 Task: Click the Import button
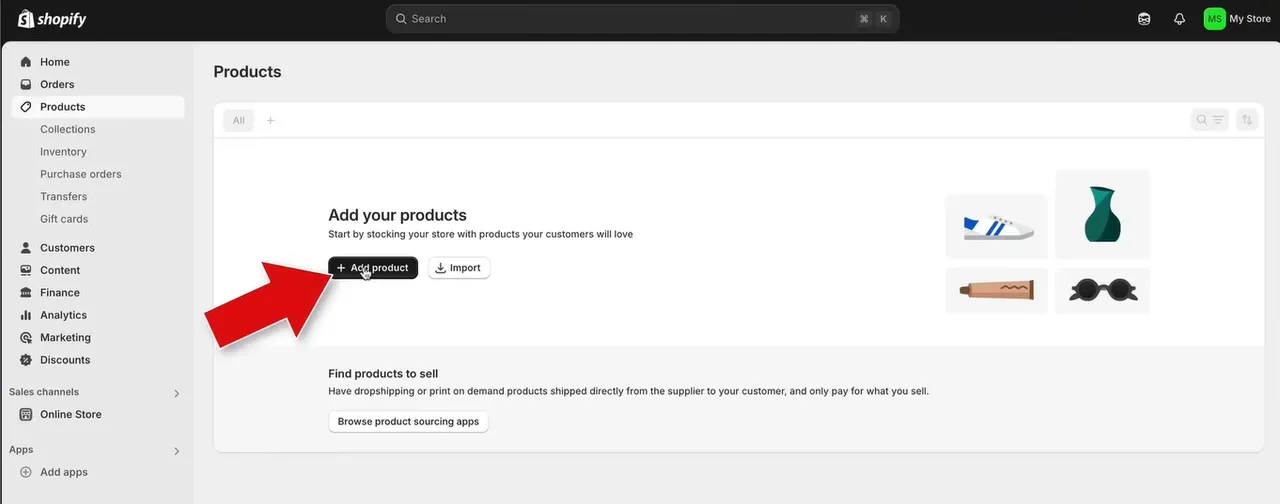(459, 268)
